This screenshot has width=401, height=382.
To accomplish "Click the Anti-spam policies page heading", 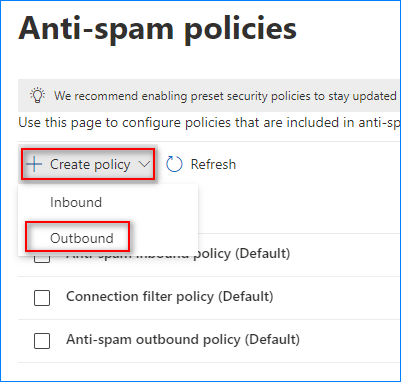I will [x=157, y=28].
